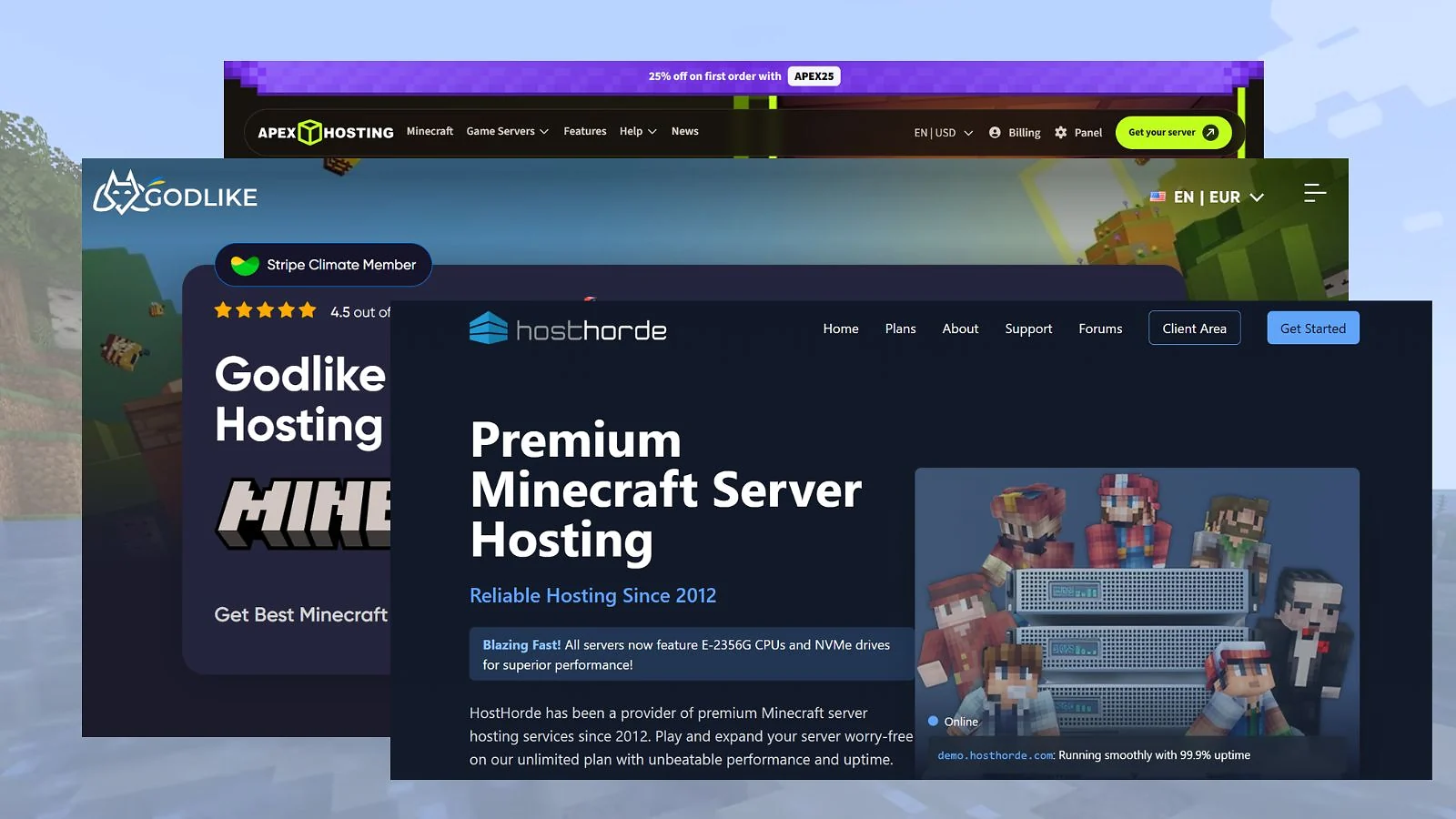The image size is (1456, 819).
Task: Click the five-star rating on Godlike
Action: [x=265, y=310]
